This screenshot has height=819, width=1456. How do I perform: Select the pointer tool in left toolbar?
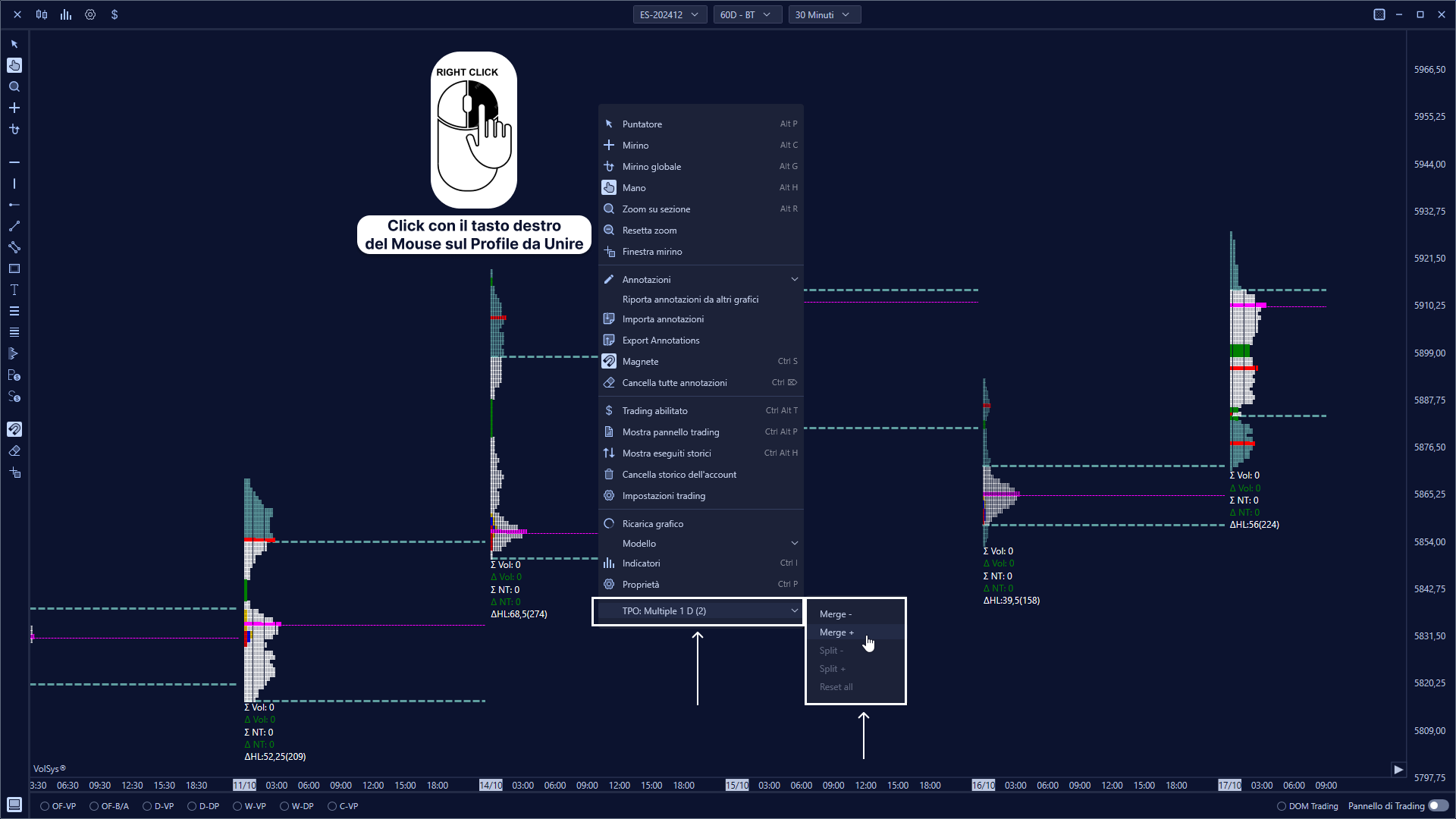(14, 44)
